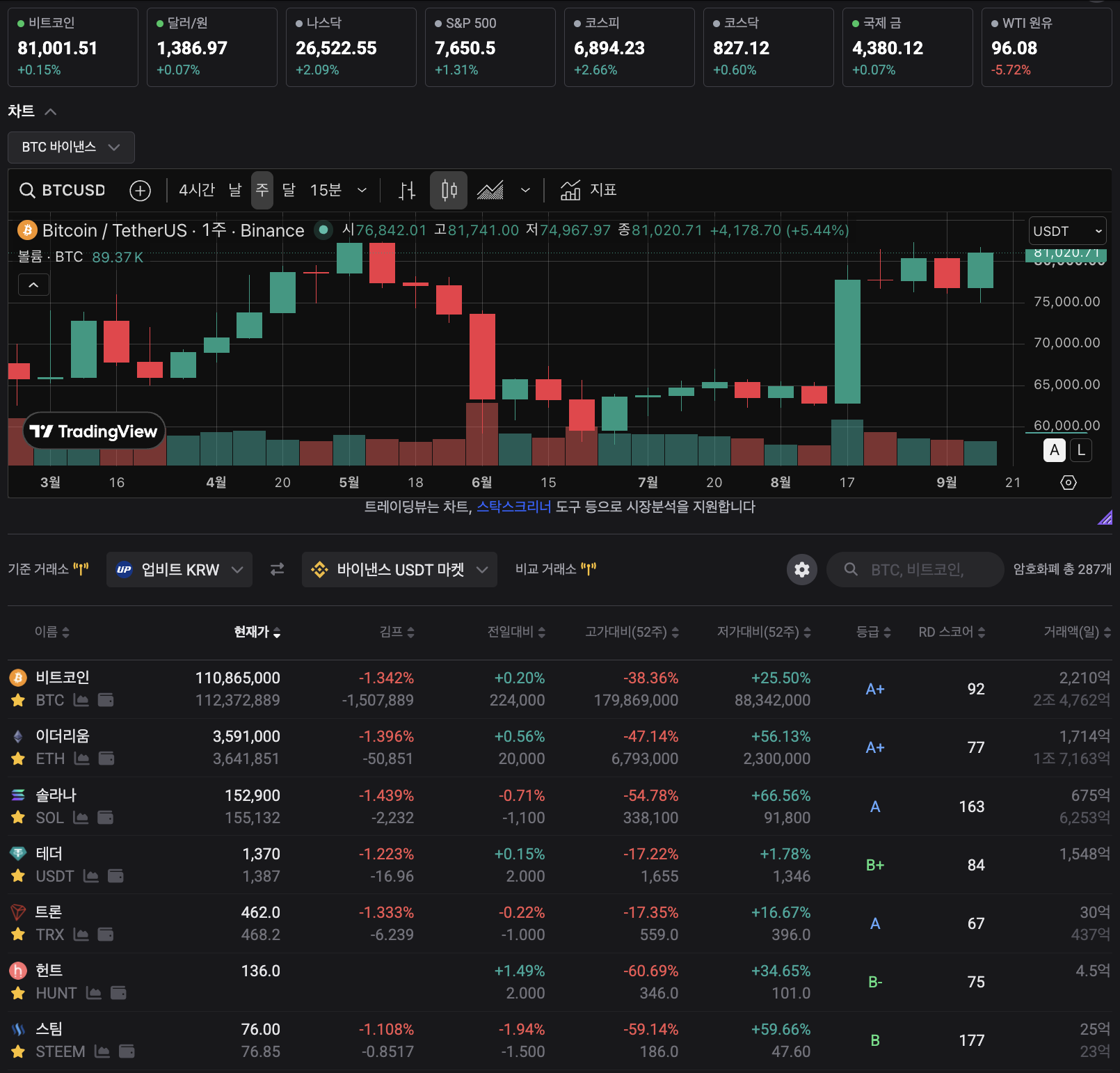
Task: Click the 6월 time axis marker
Action: (481, 482)
